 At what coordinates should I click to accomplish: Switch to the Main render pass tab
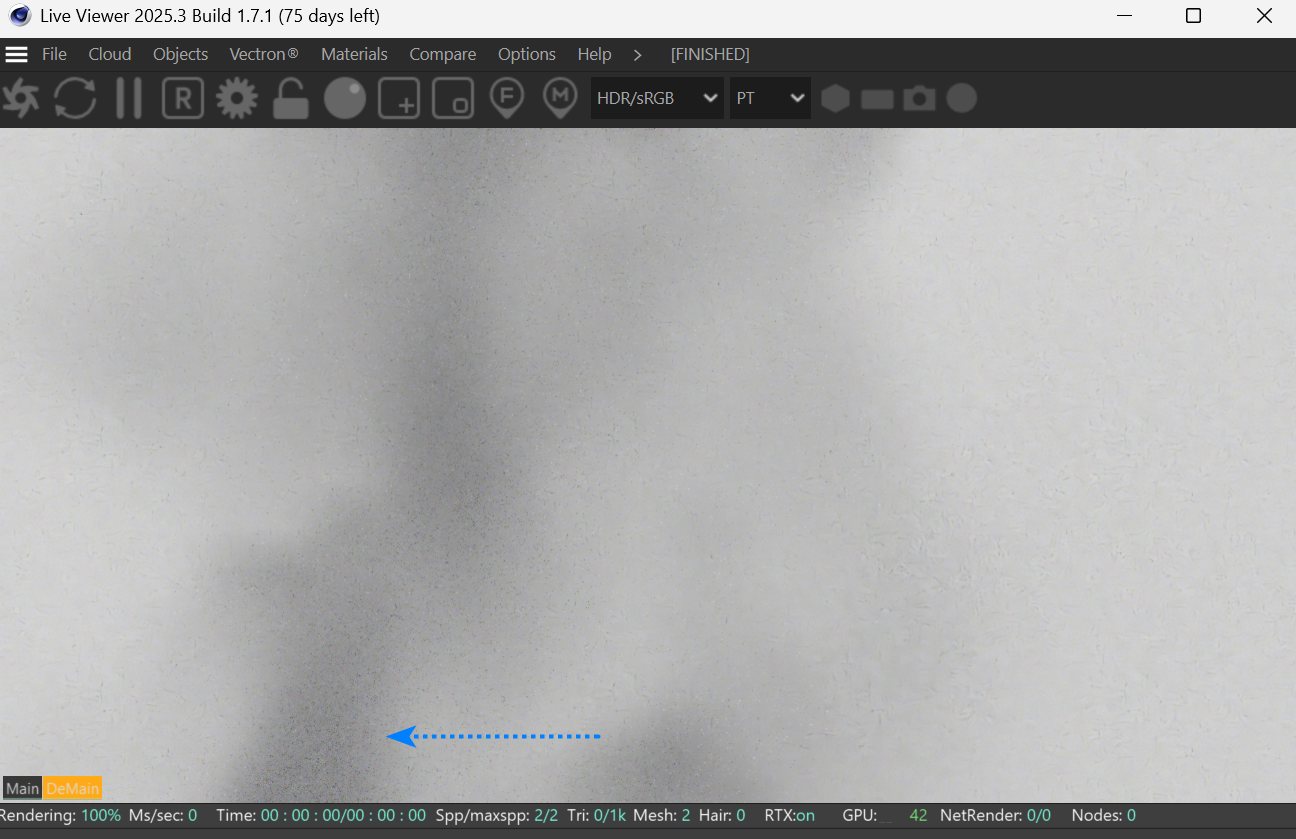(22, 788)
